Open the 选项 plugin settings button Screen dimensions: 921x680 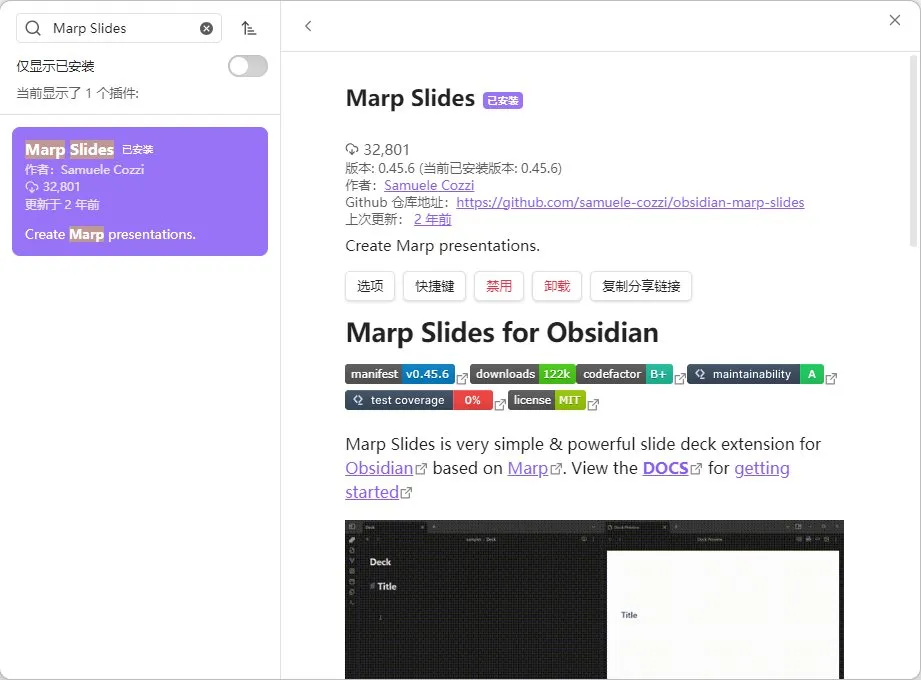[x=370, y=286]
